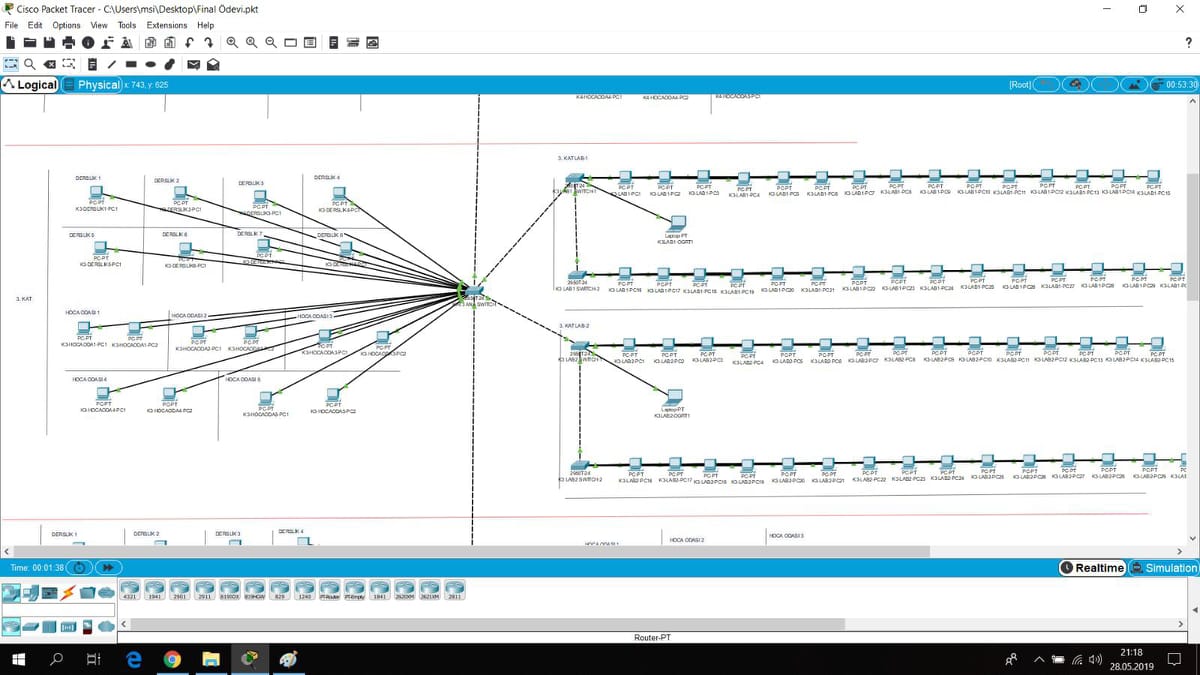1200x675 pixels.
Task: Click the Save file icon
Action: [49, 43]
